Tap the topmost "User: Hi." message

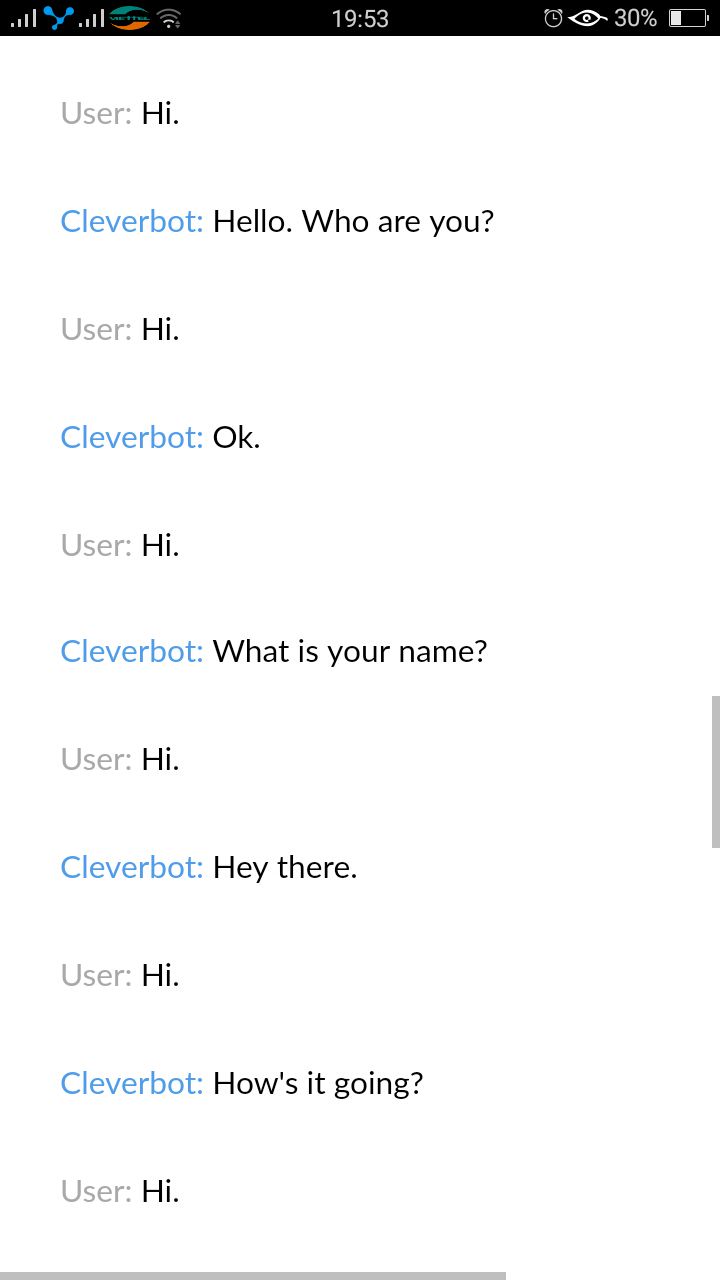pos(120,113)
